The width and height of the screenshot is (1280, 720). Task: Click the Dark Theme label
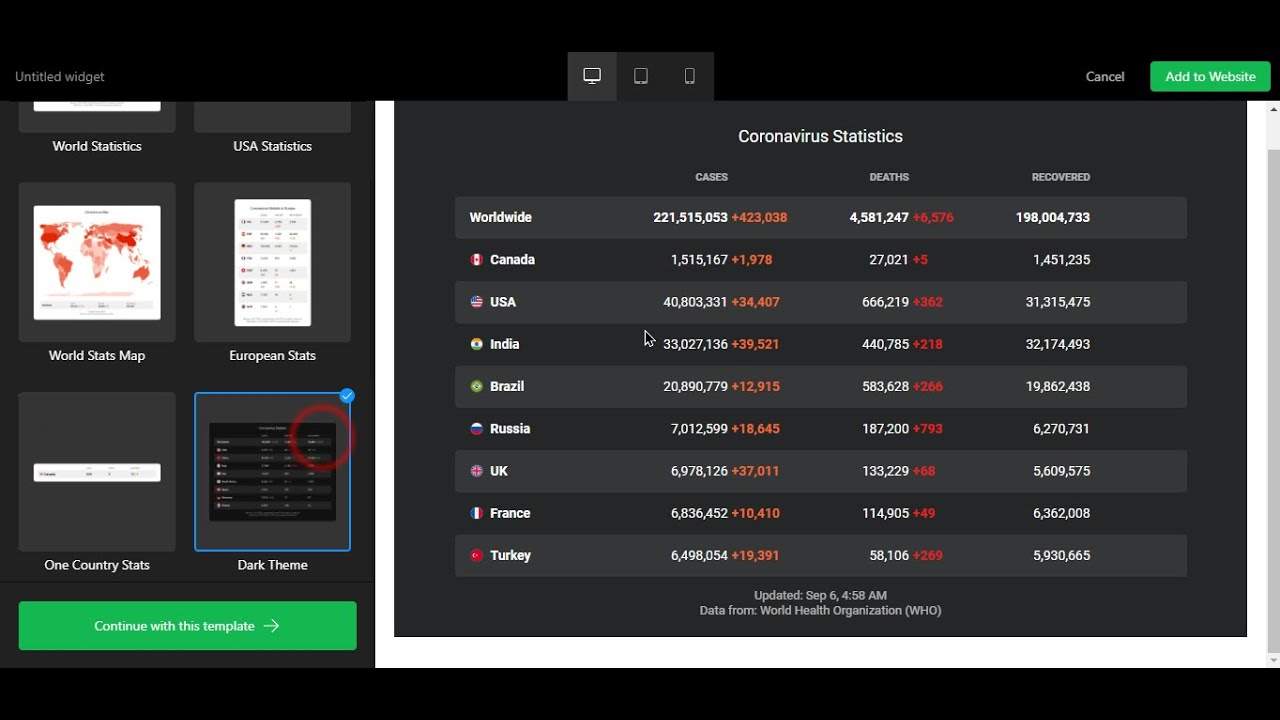coord(273,565)
